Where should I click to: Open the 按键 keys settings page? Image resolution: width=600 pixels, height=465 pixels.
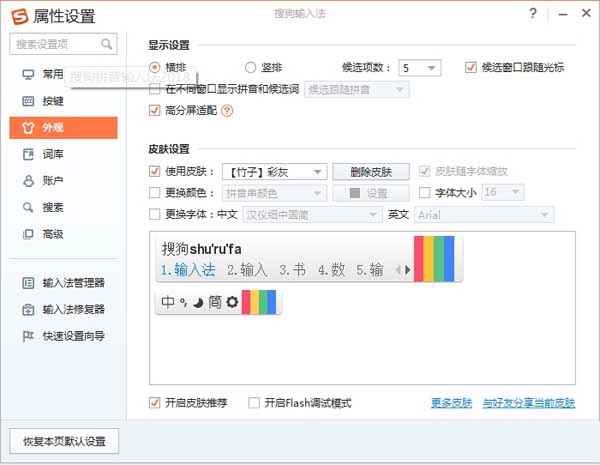click(x=64, y=101)
